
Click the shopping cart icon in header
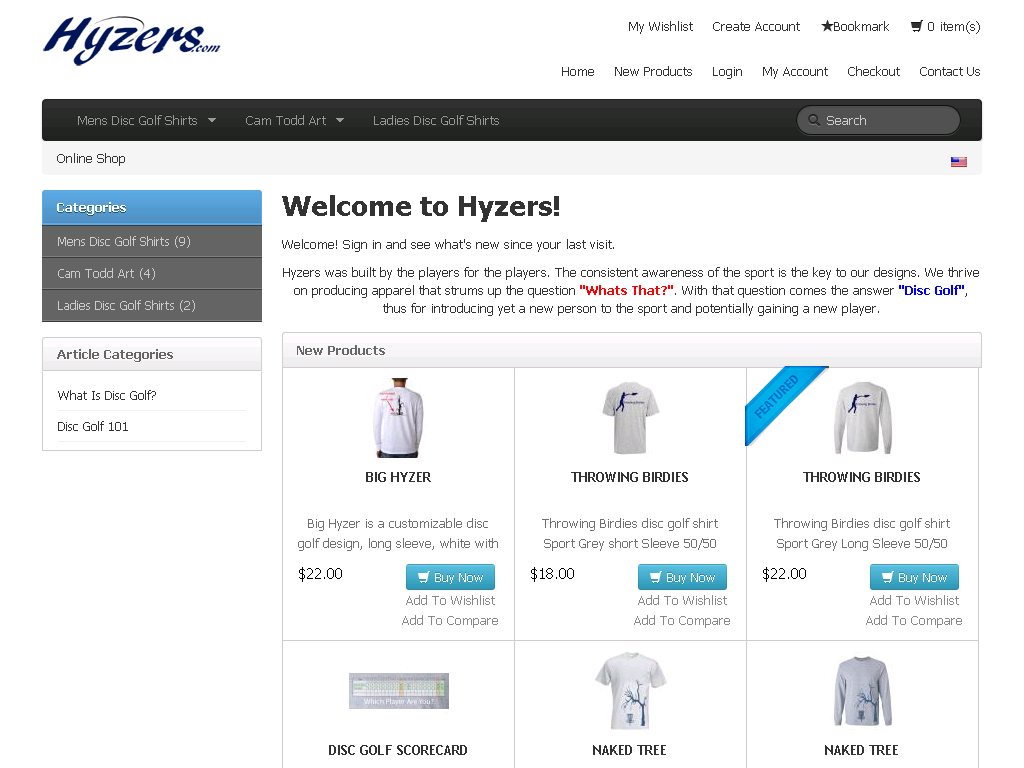pyautogui.click(x=916, y=26)
